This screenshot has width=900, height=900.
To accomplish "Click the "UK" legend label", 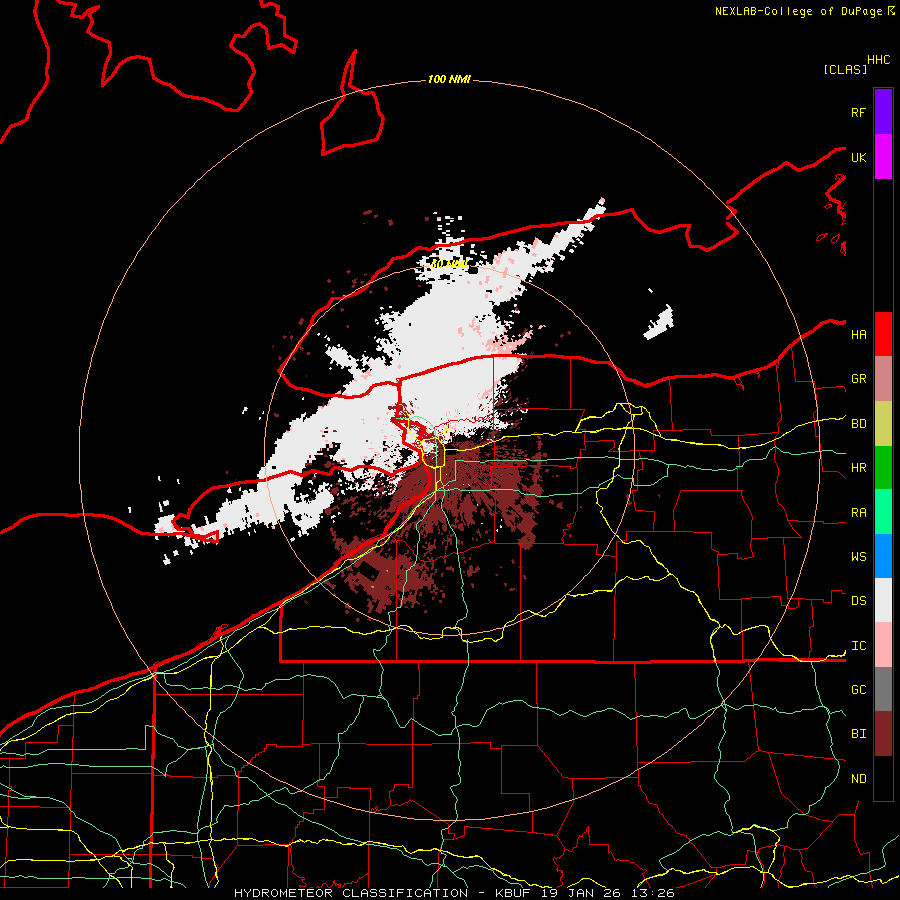I will click(858, 157).
